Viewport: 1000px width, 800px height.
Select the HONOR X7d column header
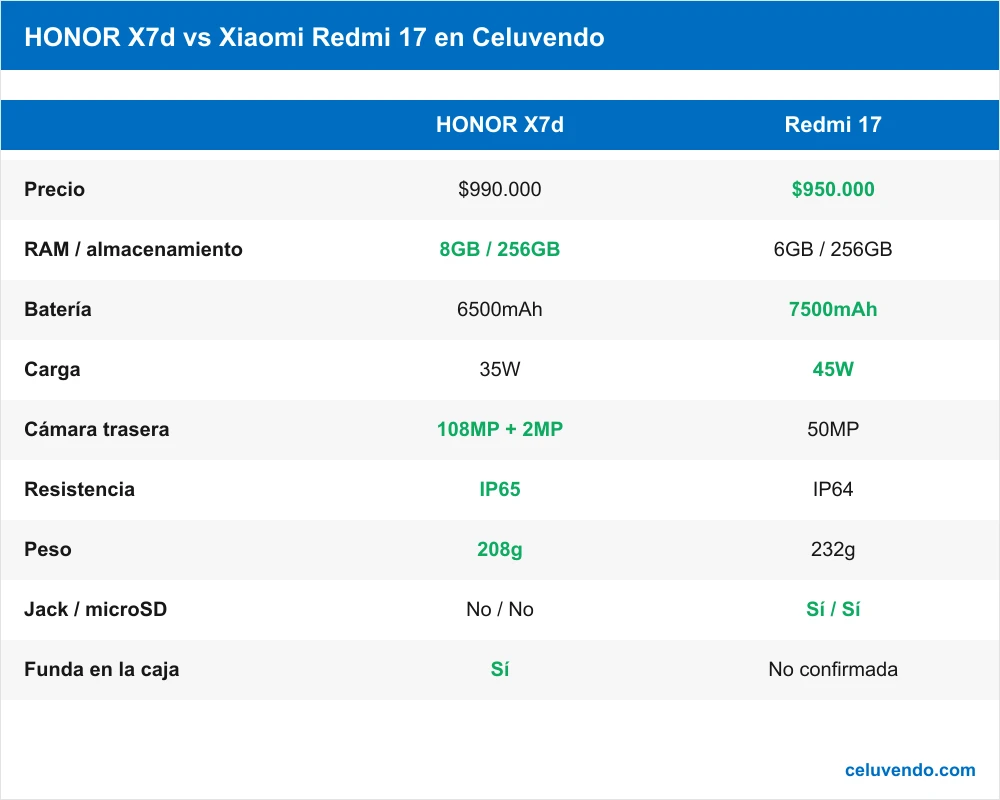click(x=499, y=124)
